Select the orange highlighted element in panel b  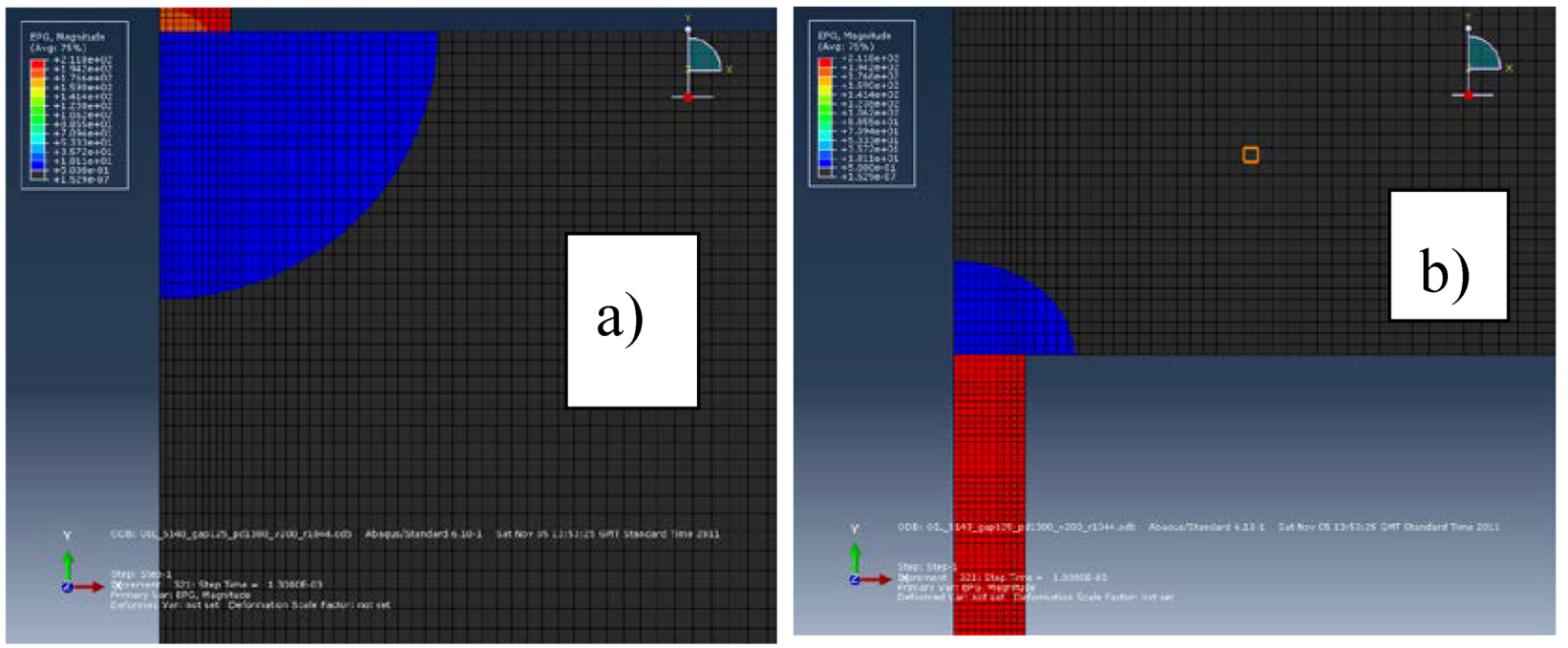(x=1250, y=155)
